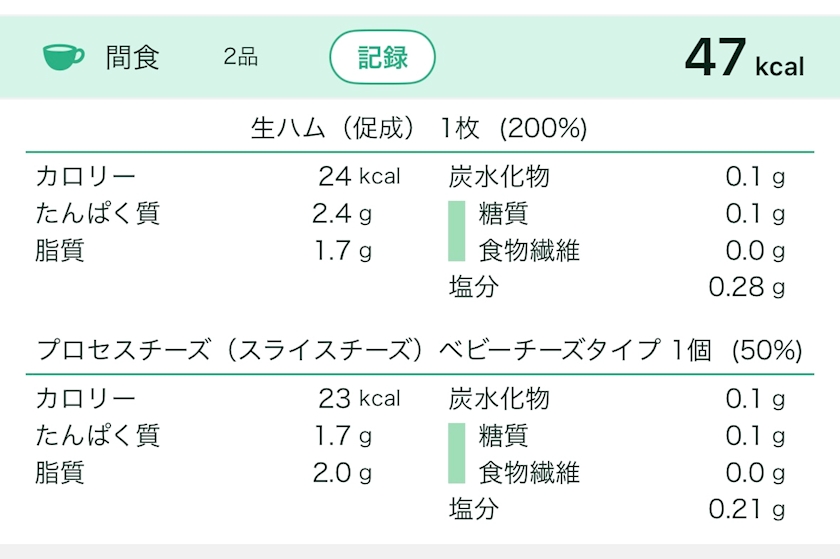Tap the 2品 item count

point(241,57)
